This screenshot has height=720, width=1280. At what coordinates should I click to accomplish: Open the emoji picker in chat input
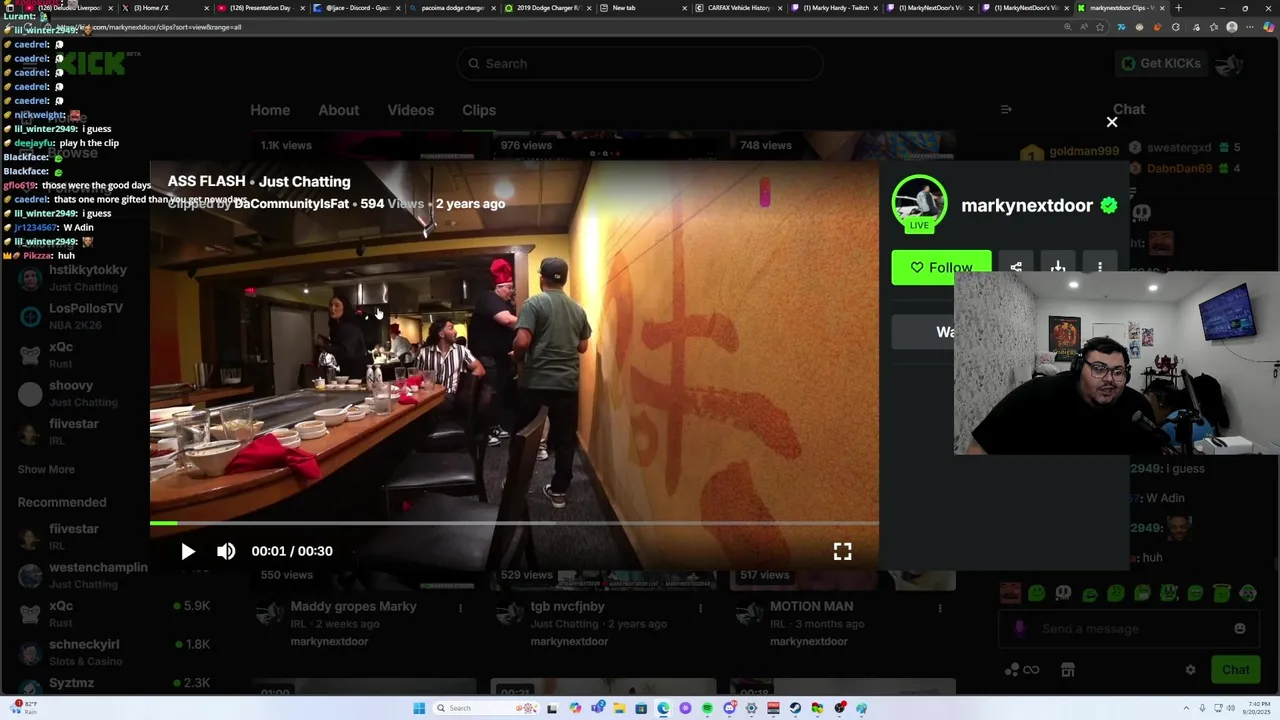pyautogui.click(x=1240, y=629)
